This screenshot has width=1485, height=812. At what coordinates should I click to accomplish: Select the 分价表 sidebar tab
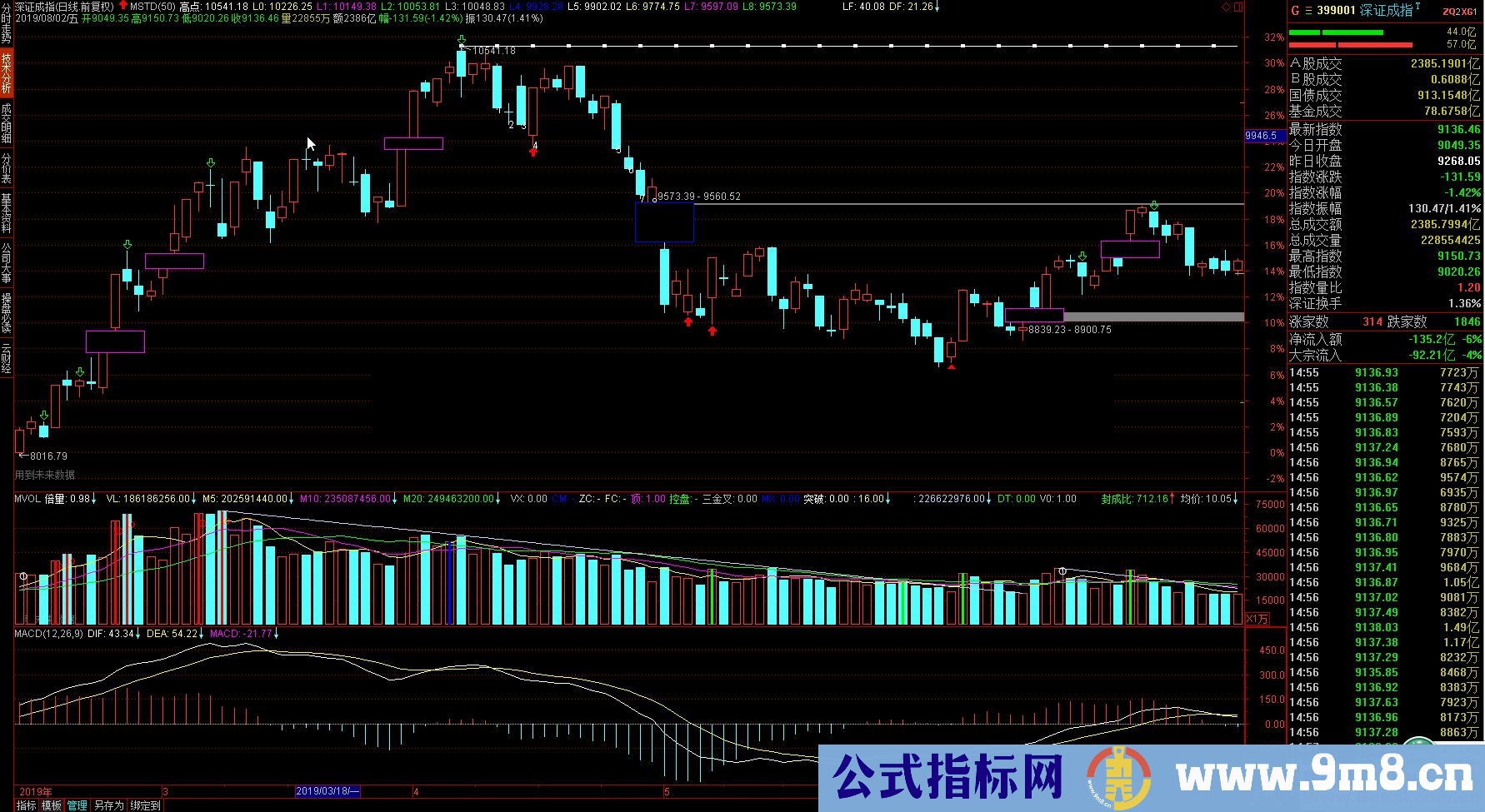7,167
